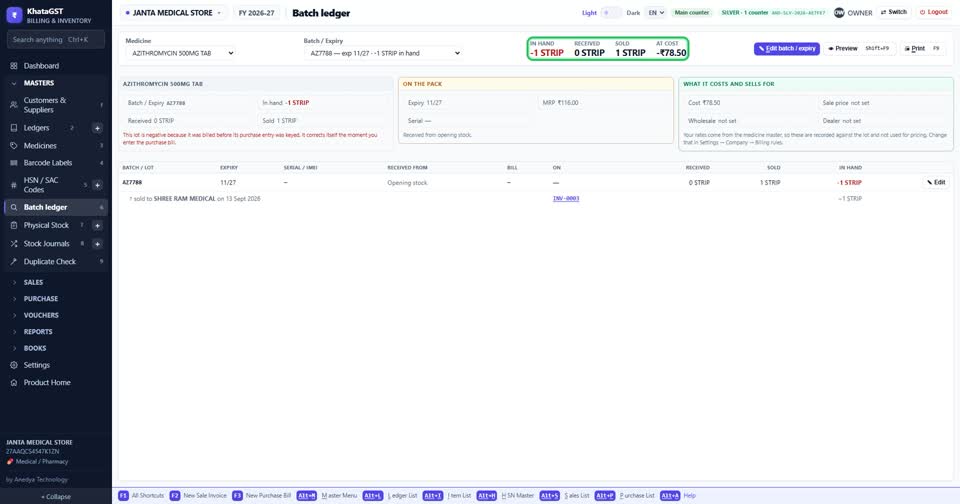This screenshot has width=960, height=504.
Task: Click the OWNER avatar icon
Action: tap(839, 12)
